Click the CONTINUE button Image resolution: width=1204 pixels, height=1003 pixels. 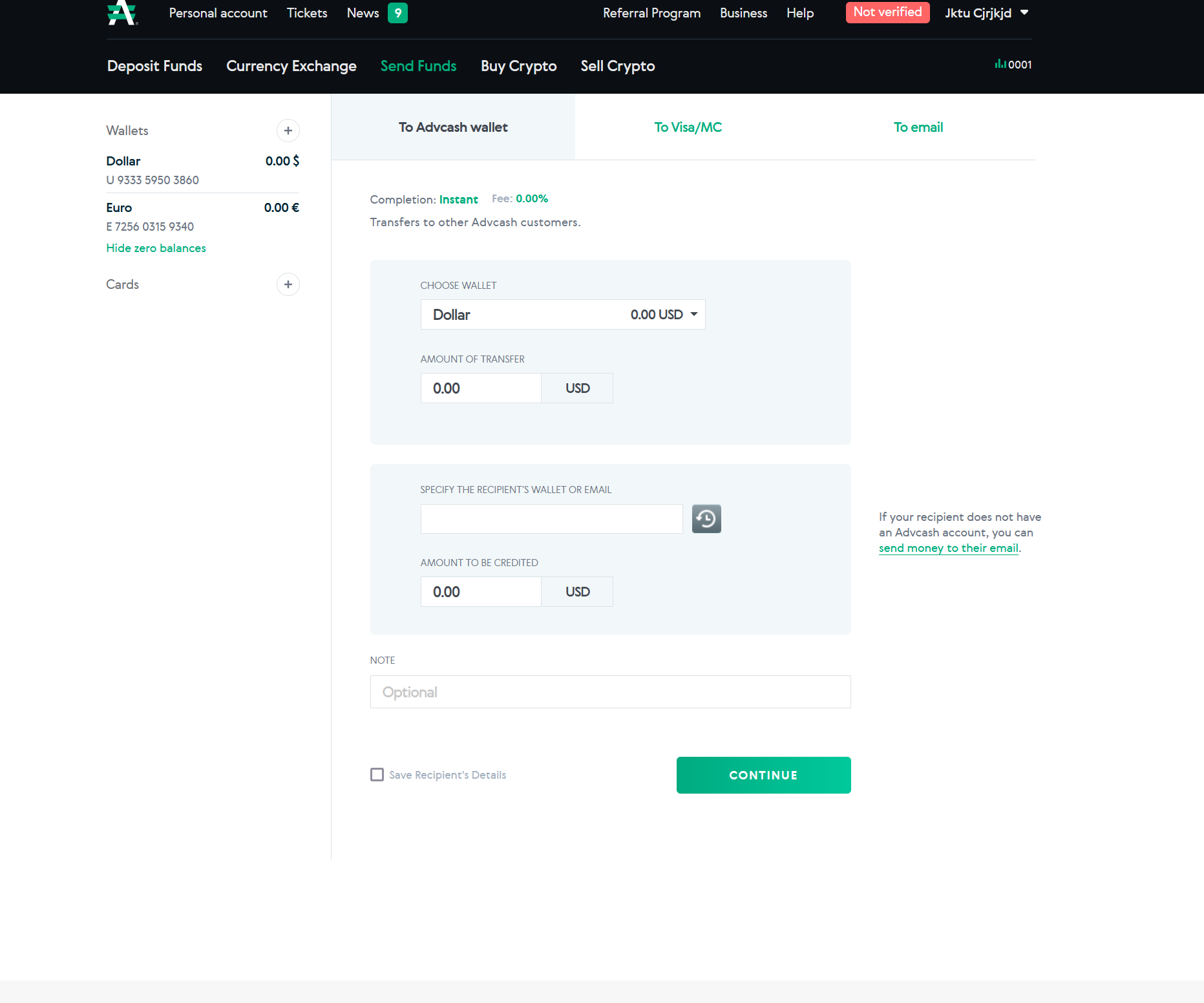[764, 775]
